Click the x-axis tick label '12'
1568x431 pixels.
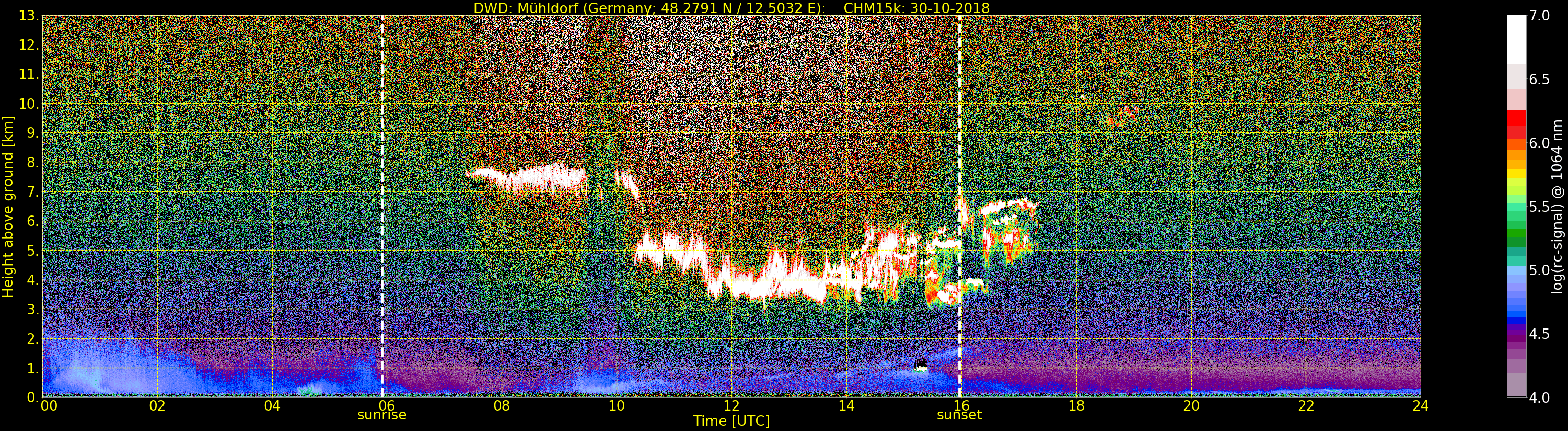pos(731,406)
